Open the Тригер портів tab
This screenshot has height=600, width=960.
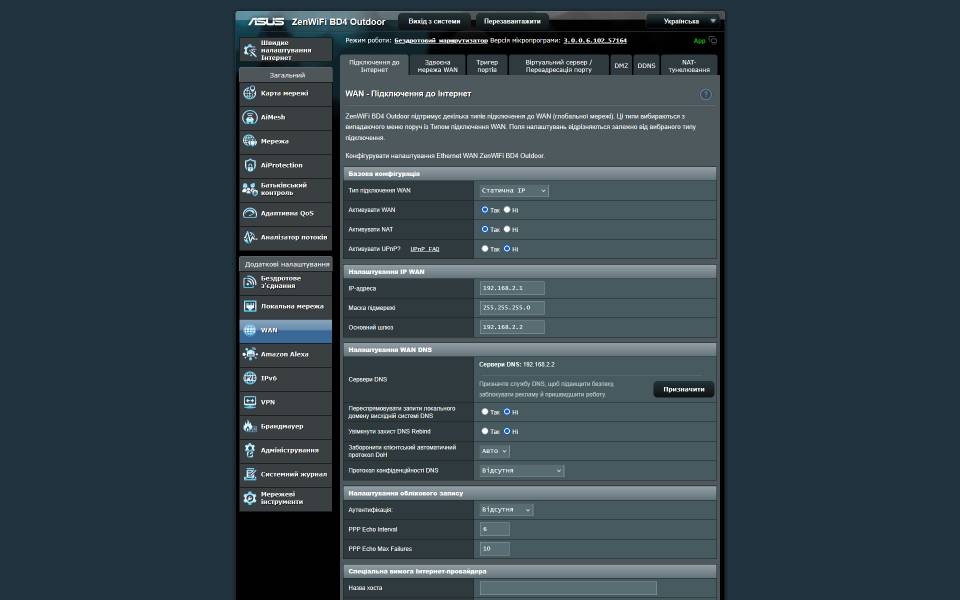coord(487,65)
